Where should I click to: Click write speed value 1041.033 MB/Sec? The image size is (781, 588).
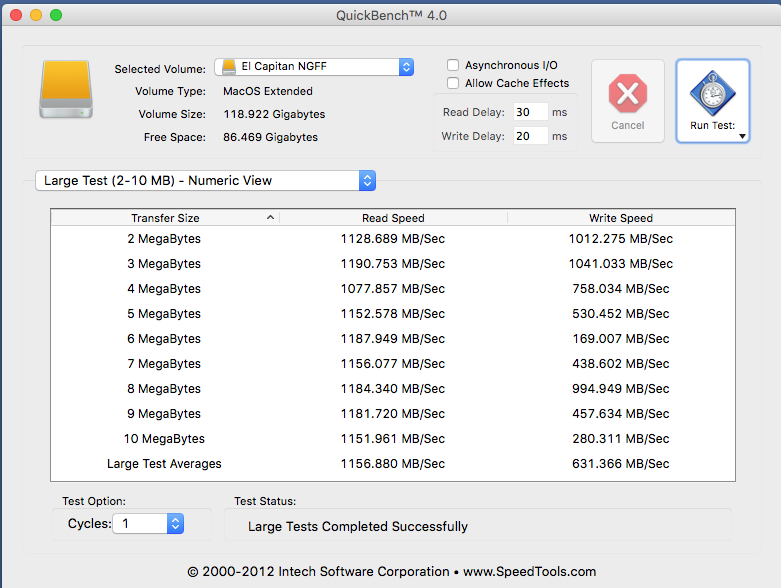(x=621, y=264)
